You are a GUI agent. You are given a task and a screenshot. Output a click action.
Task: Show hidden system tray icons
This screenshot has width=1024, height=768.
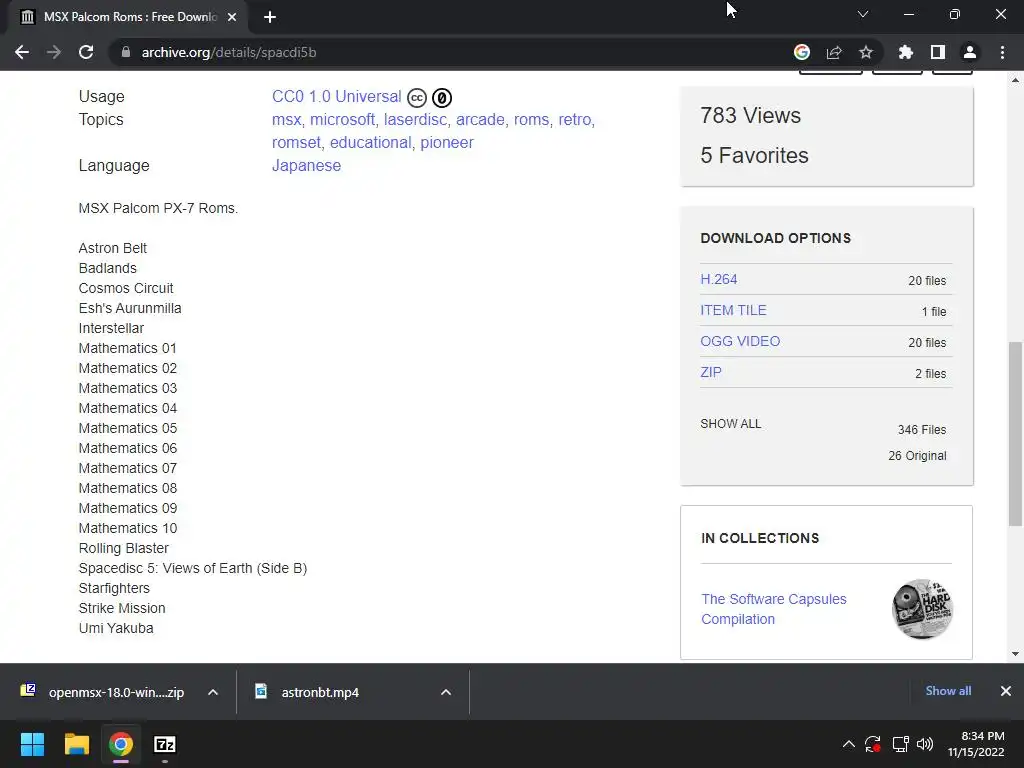(x=848, y=744)
